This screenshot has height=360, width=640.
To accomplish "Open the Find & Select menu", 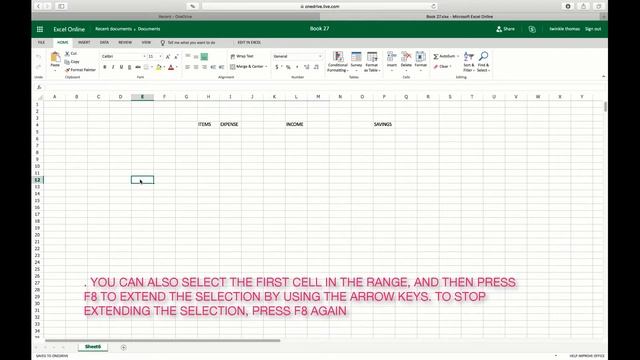I will pos(483,62).
